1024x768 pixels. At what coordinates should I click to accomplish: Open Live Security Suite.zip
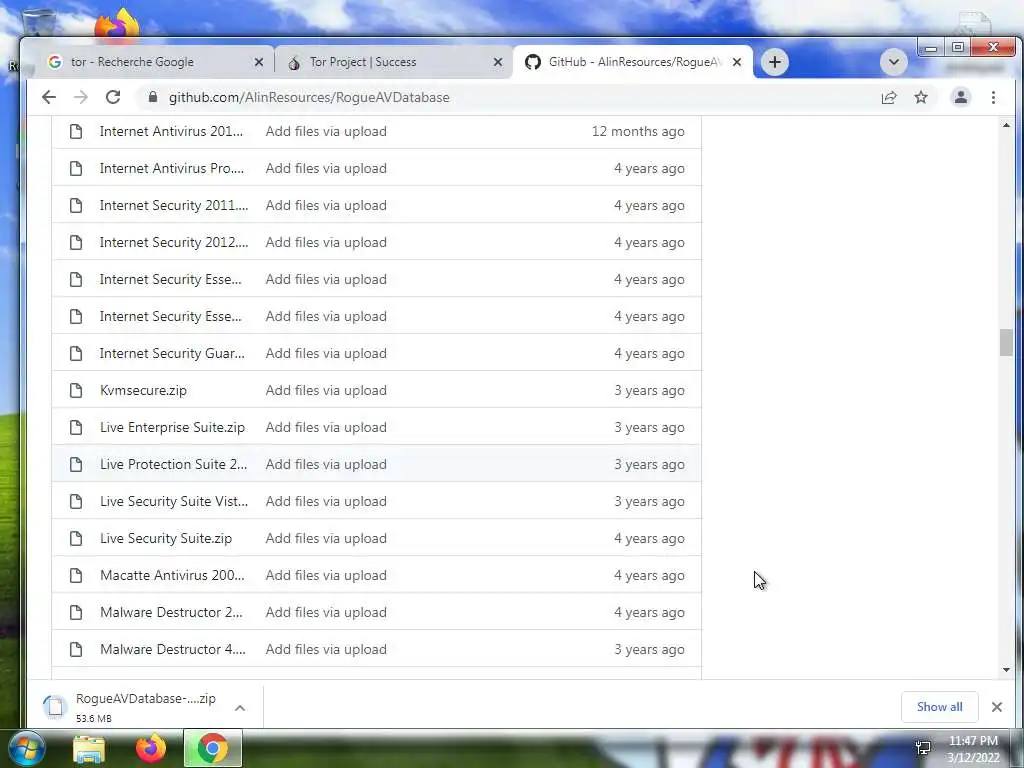(166, 538)
